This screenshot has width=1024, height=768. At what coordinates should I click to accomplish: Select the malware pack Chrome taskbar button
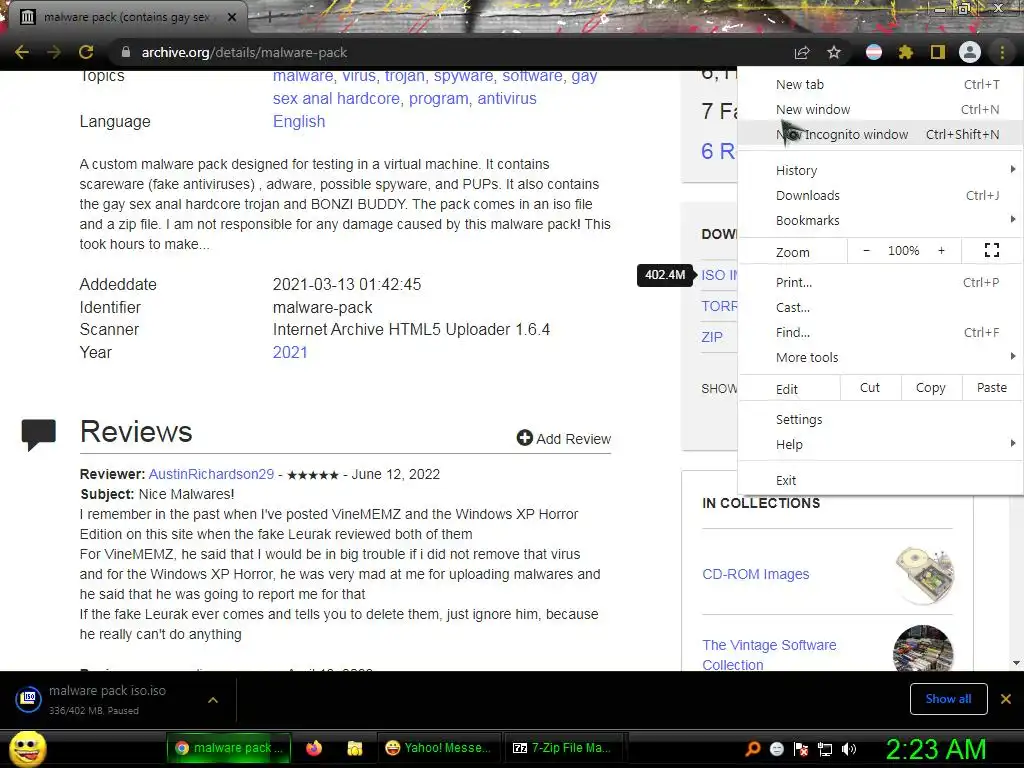229,748
